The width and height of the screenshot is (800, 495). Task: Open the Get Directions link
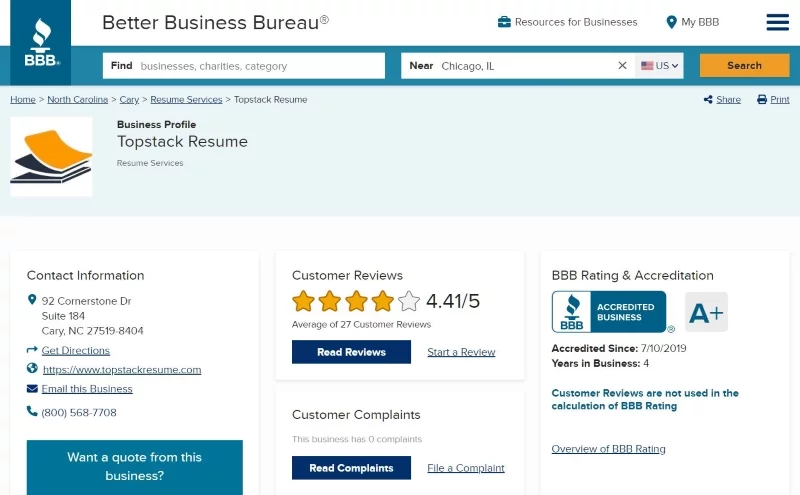point(76,350)
